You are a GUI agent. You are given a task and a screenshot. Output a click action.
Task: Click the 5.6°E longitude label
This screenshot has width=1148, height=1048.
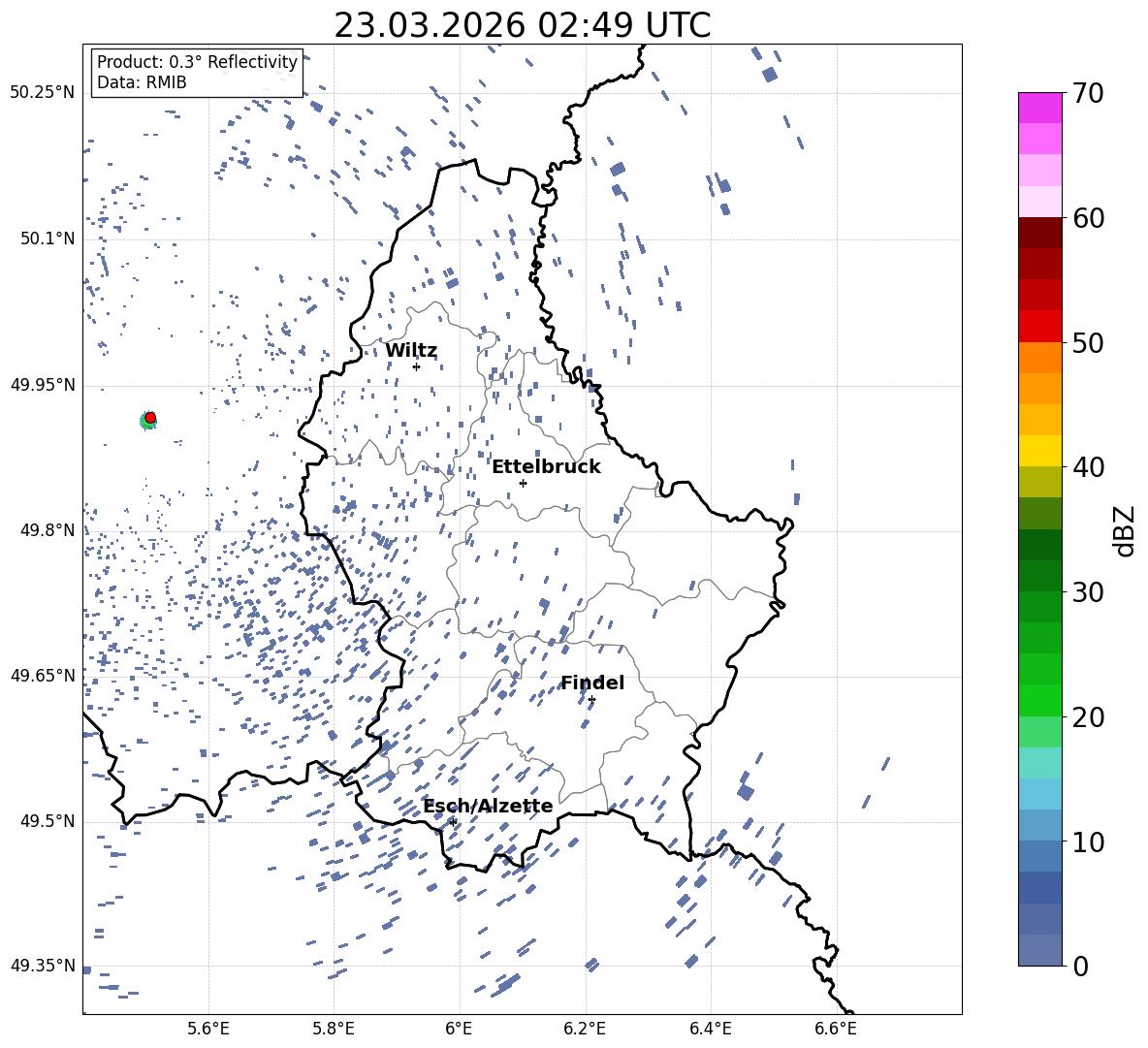pyautogui.click(x=208, y=1029)
